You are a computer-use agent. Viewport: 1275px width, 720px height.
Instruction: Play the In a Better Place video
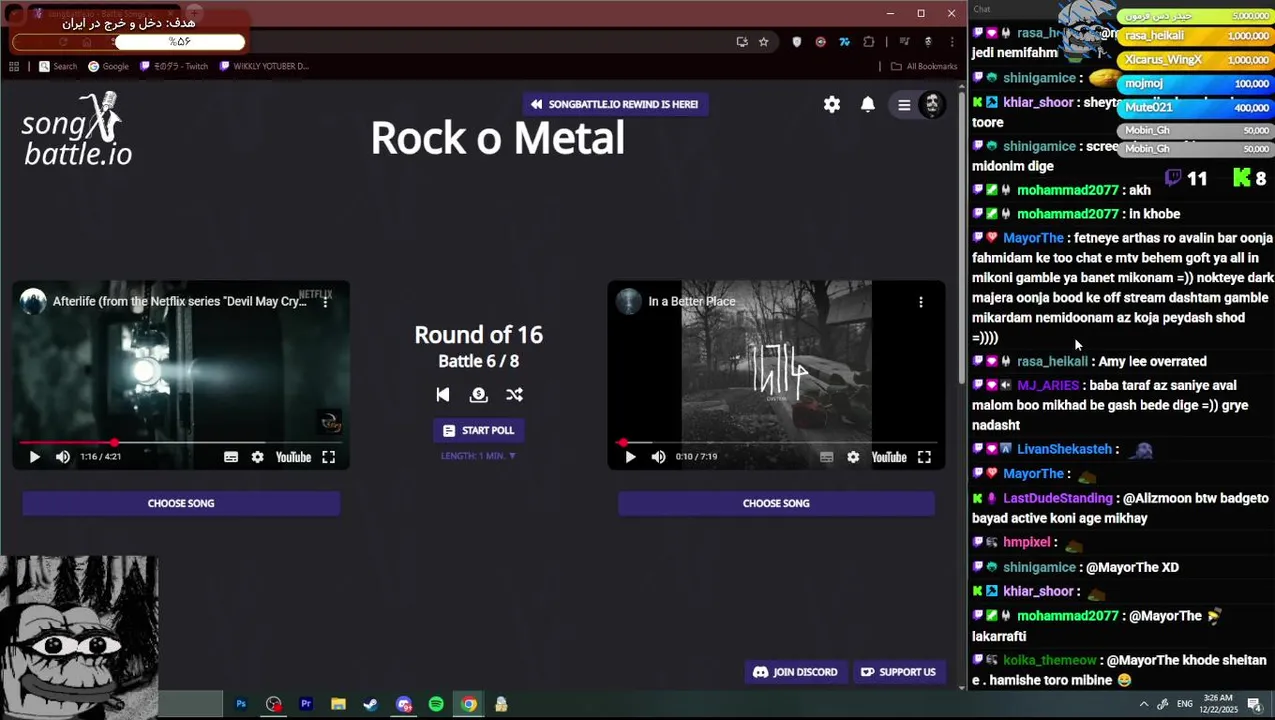point(630,457)
